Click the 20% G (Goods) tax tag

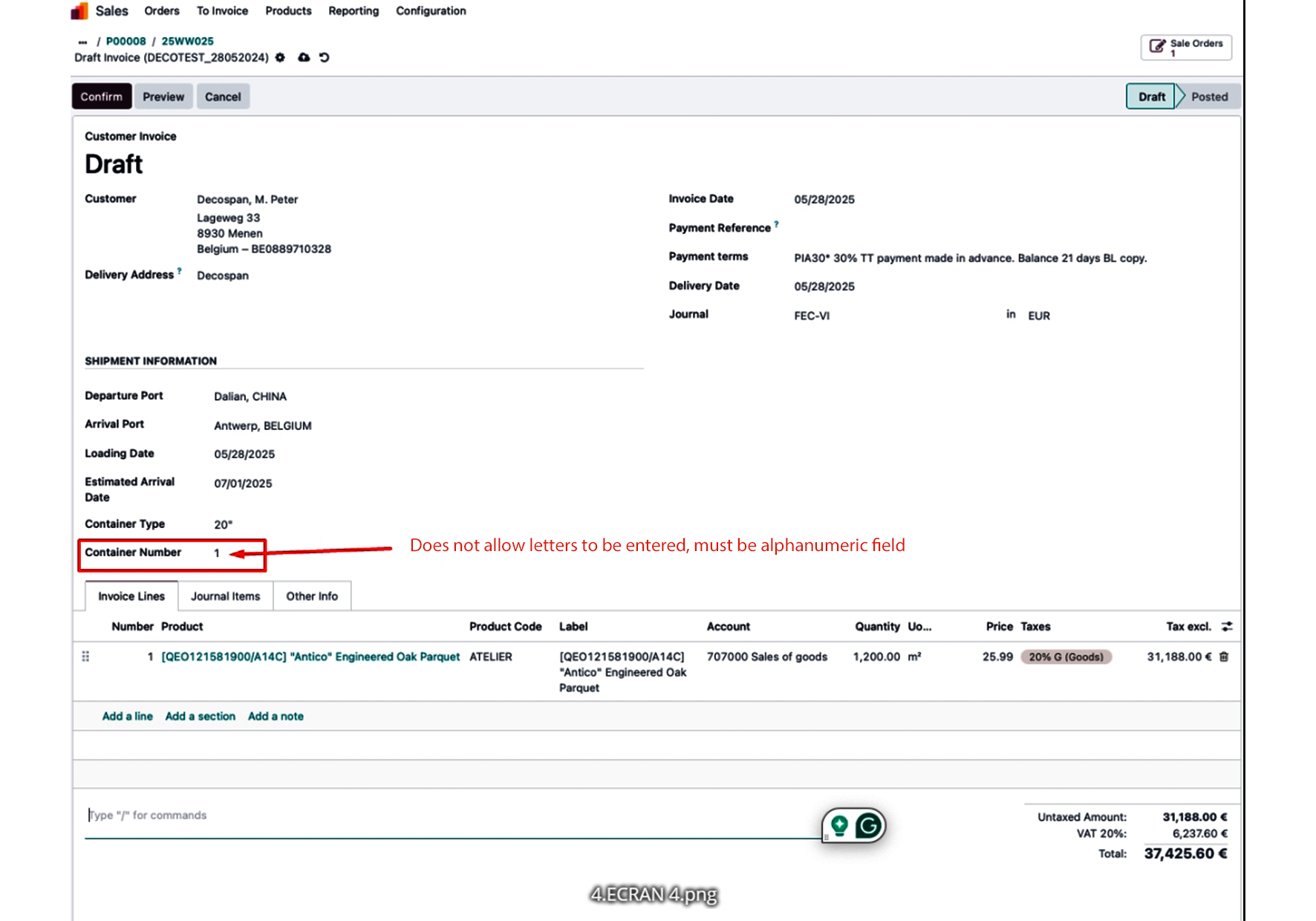(x=1066, y=657)
